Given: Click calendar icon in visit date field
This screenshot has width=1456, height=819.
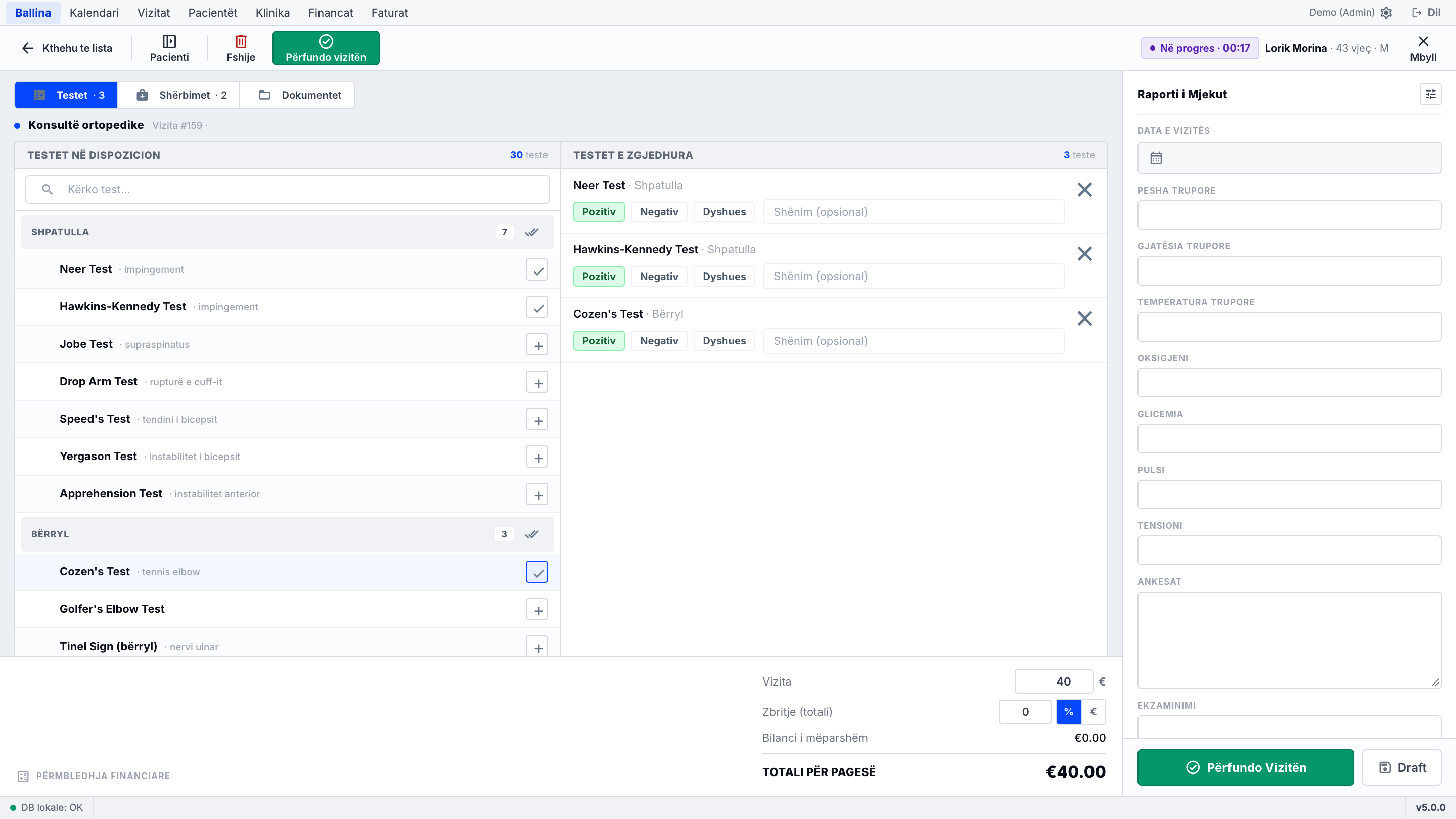Looking at the screenshot, I should click(1156, 158).
